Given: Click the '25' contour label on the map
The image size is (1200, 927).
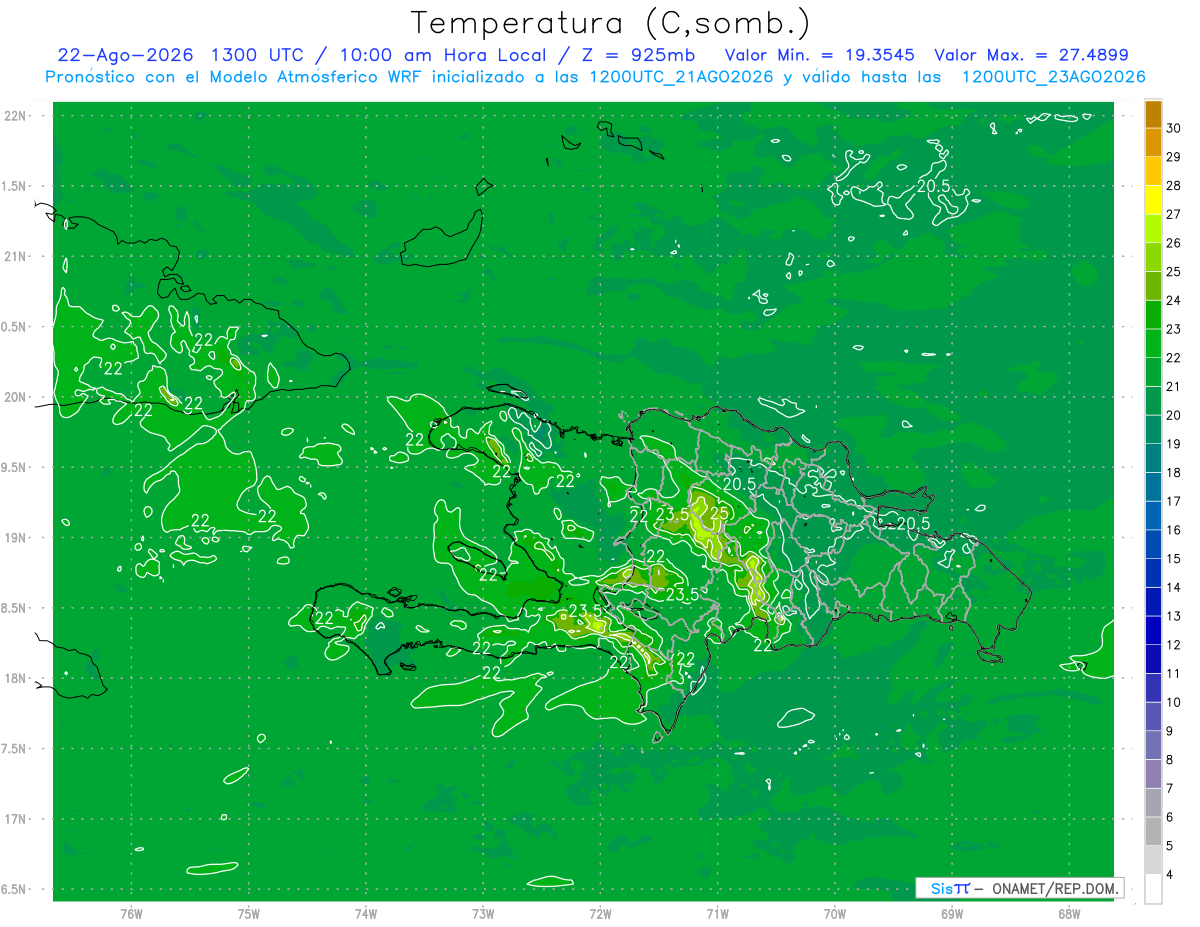Looking at the screenshot, I should [718, 513].
